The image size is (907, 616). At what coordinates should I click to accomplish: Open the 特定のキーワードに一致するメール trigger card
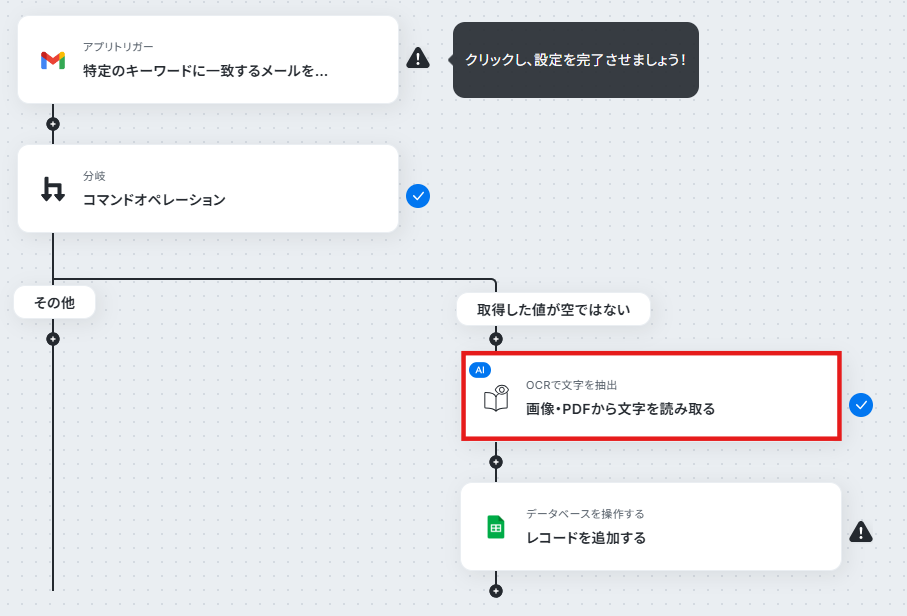208,60
